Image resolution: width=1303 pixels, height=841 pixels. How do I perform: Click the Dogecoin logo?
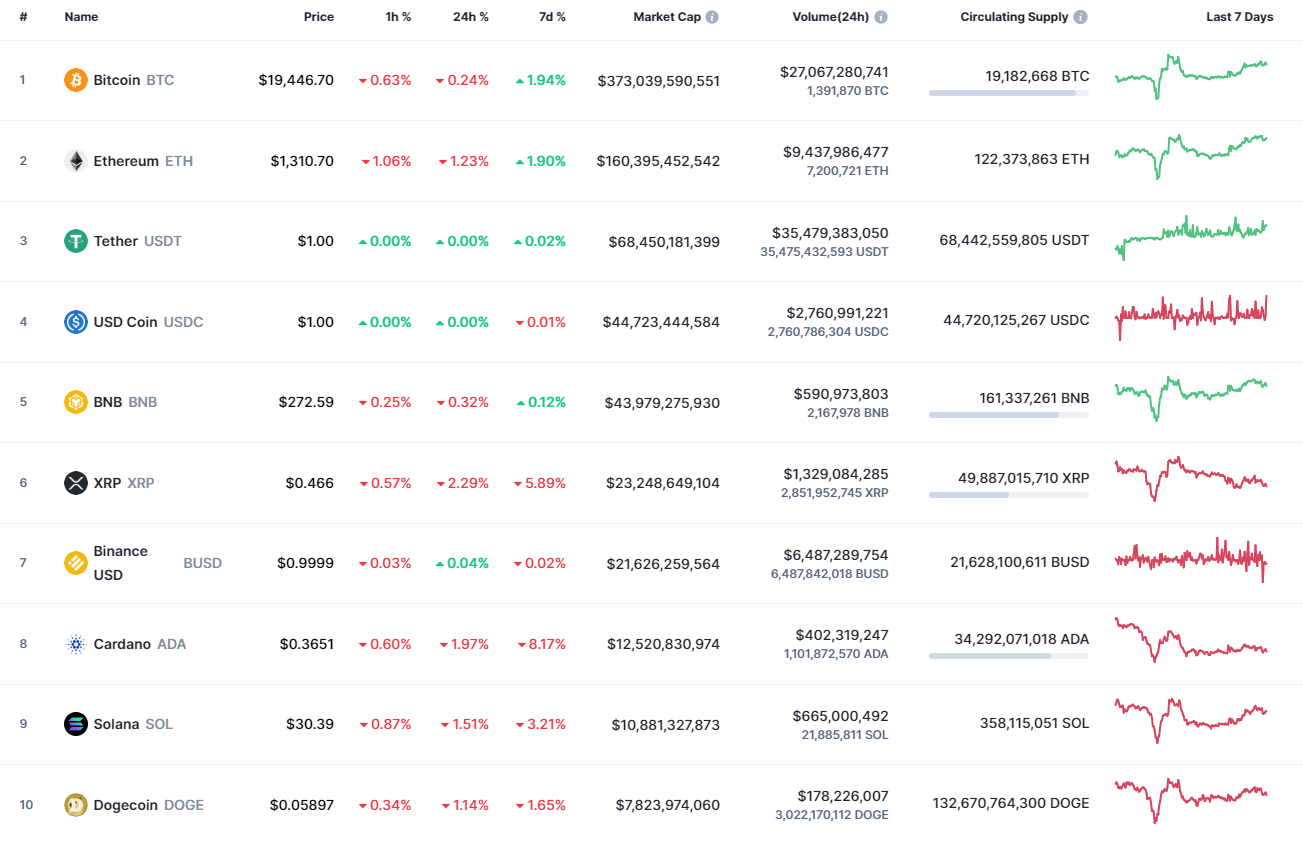click(x=75, y=804)
